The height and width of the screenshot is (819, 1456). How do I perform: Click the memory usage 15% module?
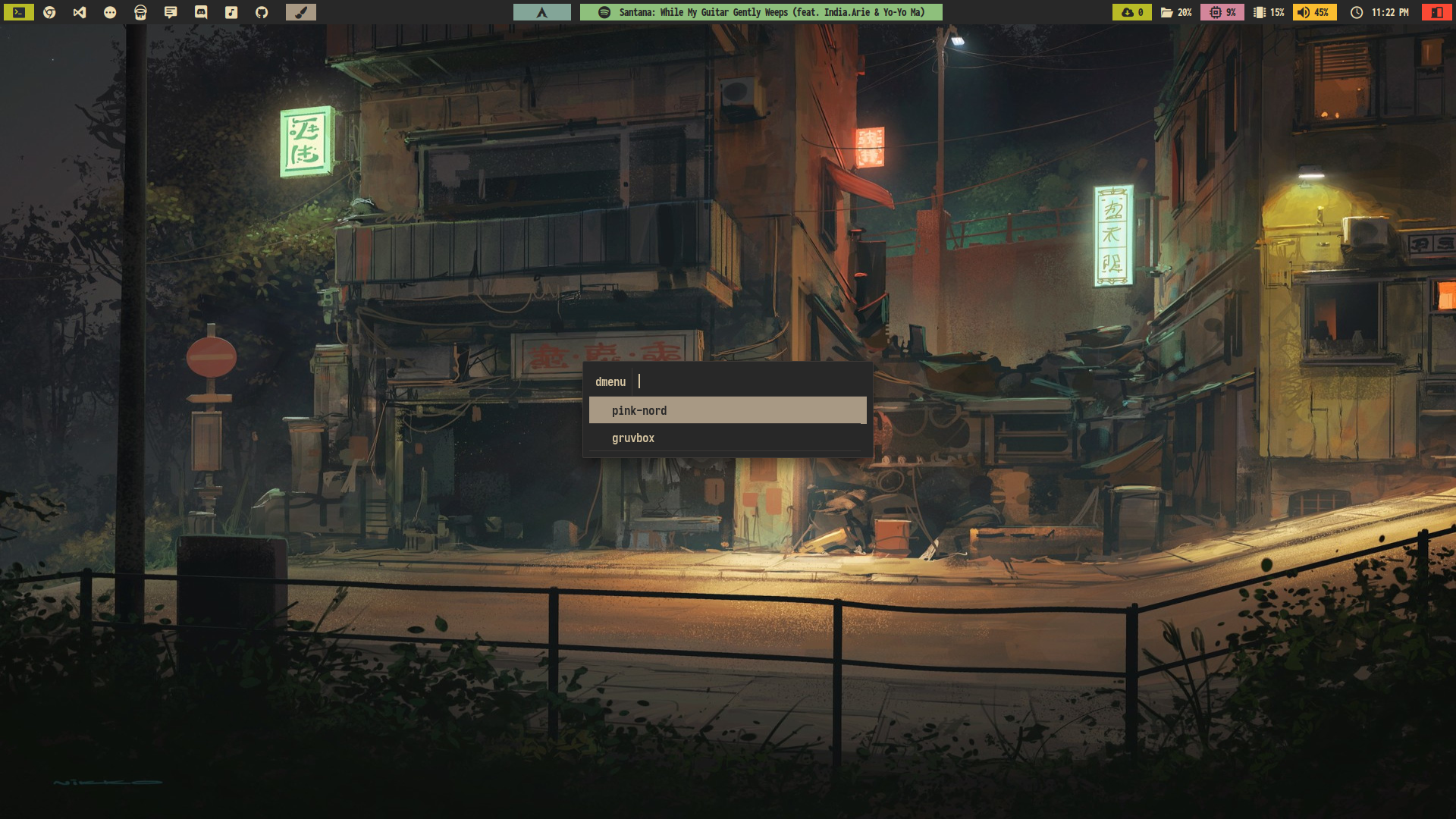(1269, 12)
